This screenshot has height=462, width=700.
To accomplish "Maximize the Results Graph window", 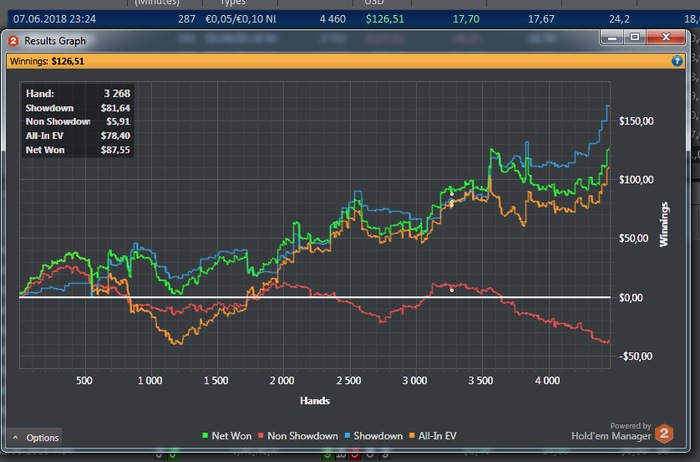I will (635, 37).
